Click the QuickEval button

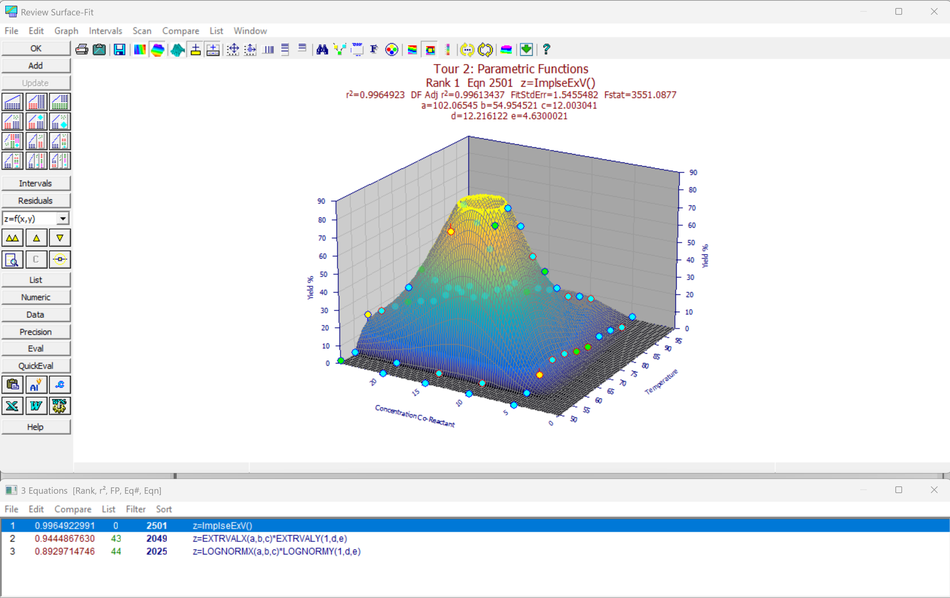(36, 366)
